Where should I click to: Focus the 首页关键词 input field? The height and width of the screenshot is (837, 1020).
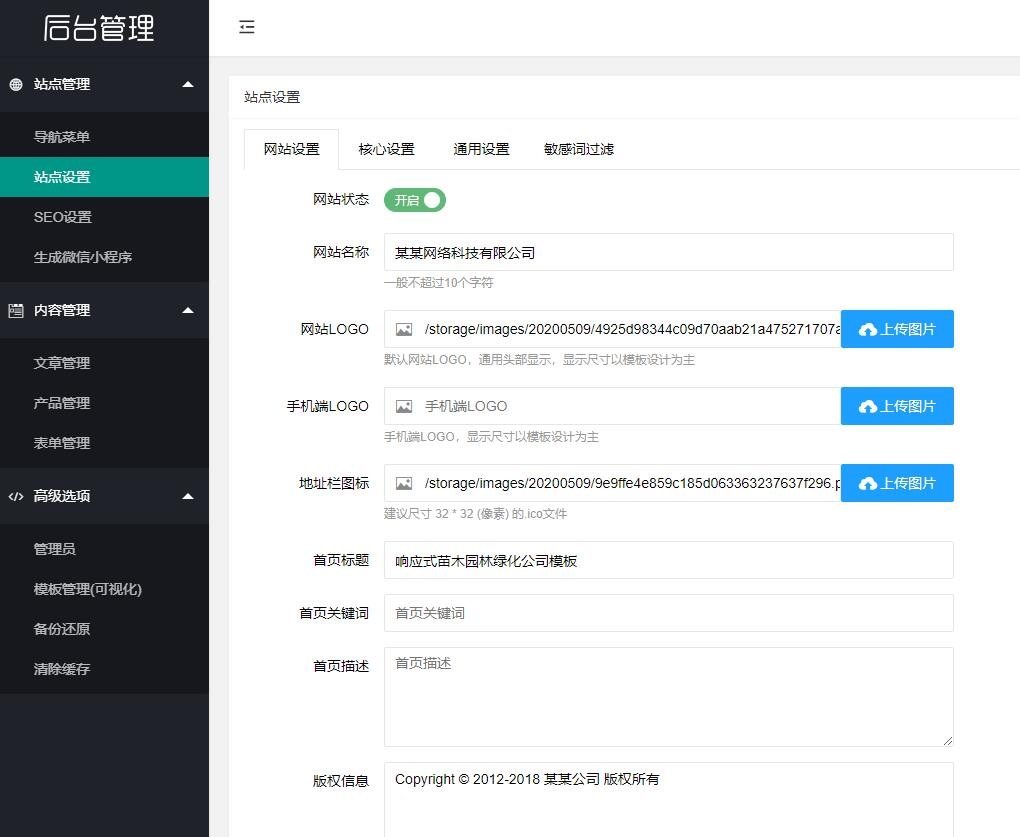tap(669, 613)
